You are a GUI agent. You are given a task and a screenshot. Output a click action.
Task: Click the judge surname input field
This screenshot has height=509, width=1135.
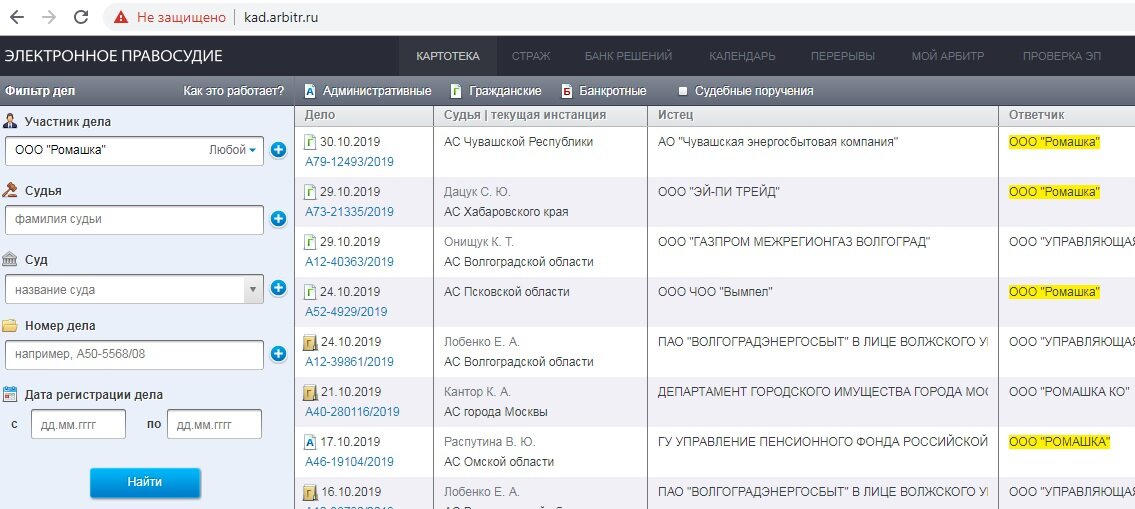(135, 219)
